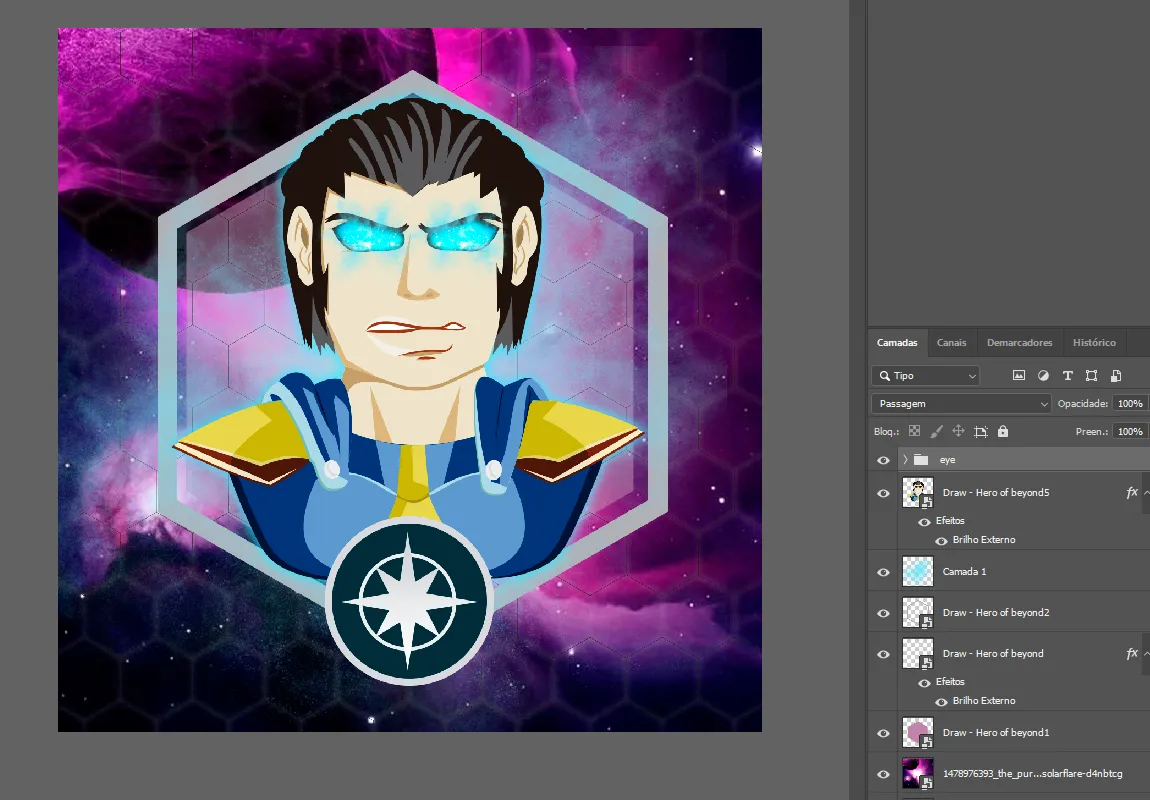This screenshot has height=800, width=1150.
Task: Click the eye group folder icon
Action: [x=921, y=460]
